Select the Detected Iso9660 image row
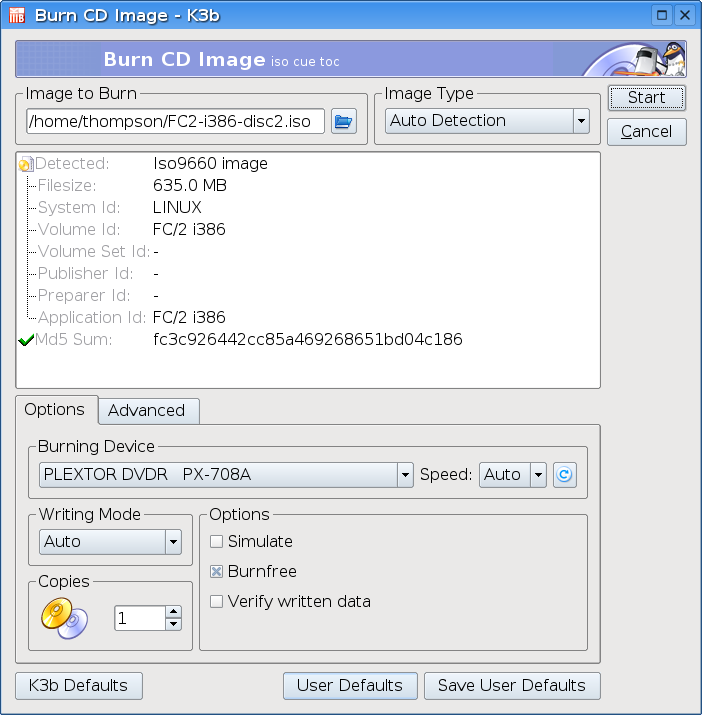Screen dimensions: 702x715 (x=308, y=164)
